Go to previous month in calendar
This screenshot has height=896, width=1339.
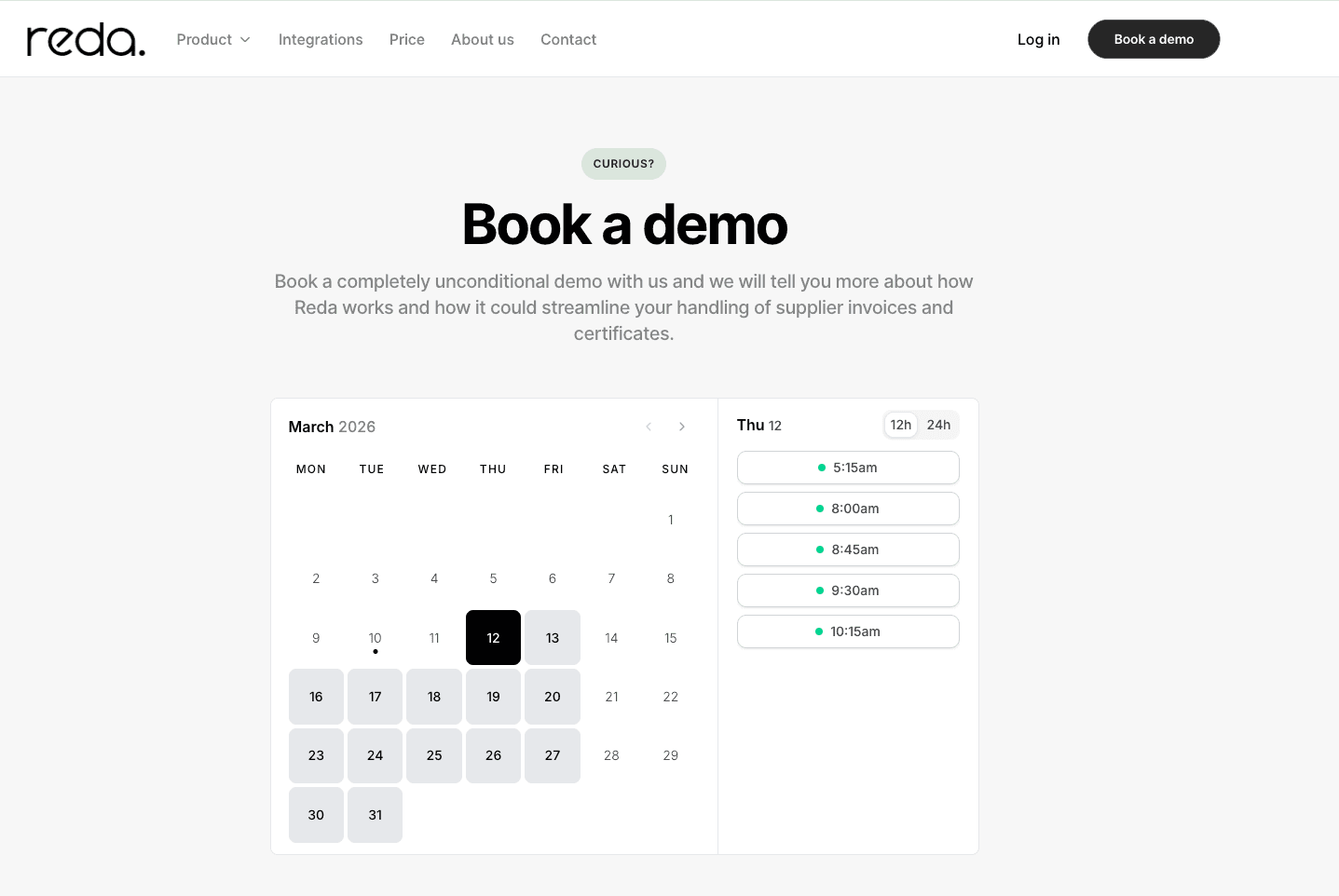pos(649,427)
